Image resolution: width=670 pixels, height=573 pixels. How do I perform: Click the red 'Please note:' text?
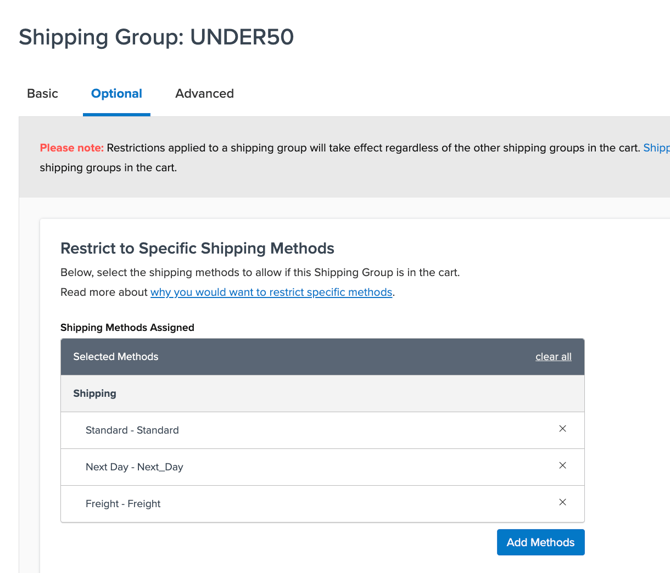pyautogui.click(x=71, y=148)
